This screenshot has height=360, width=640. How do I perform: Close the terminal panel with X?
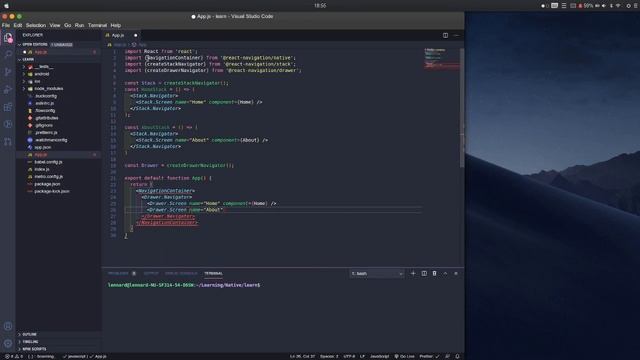(x=456, y=273)
